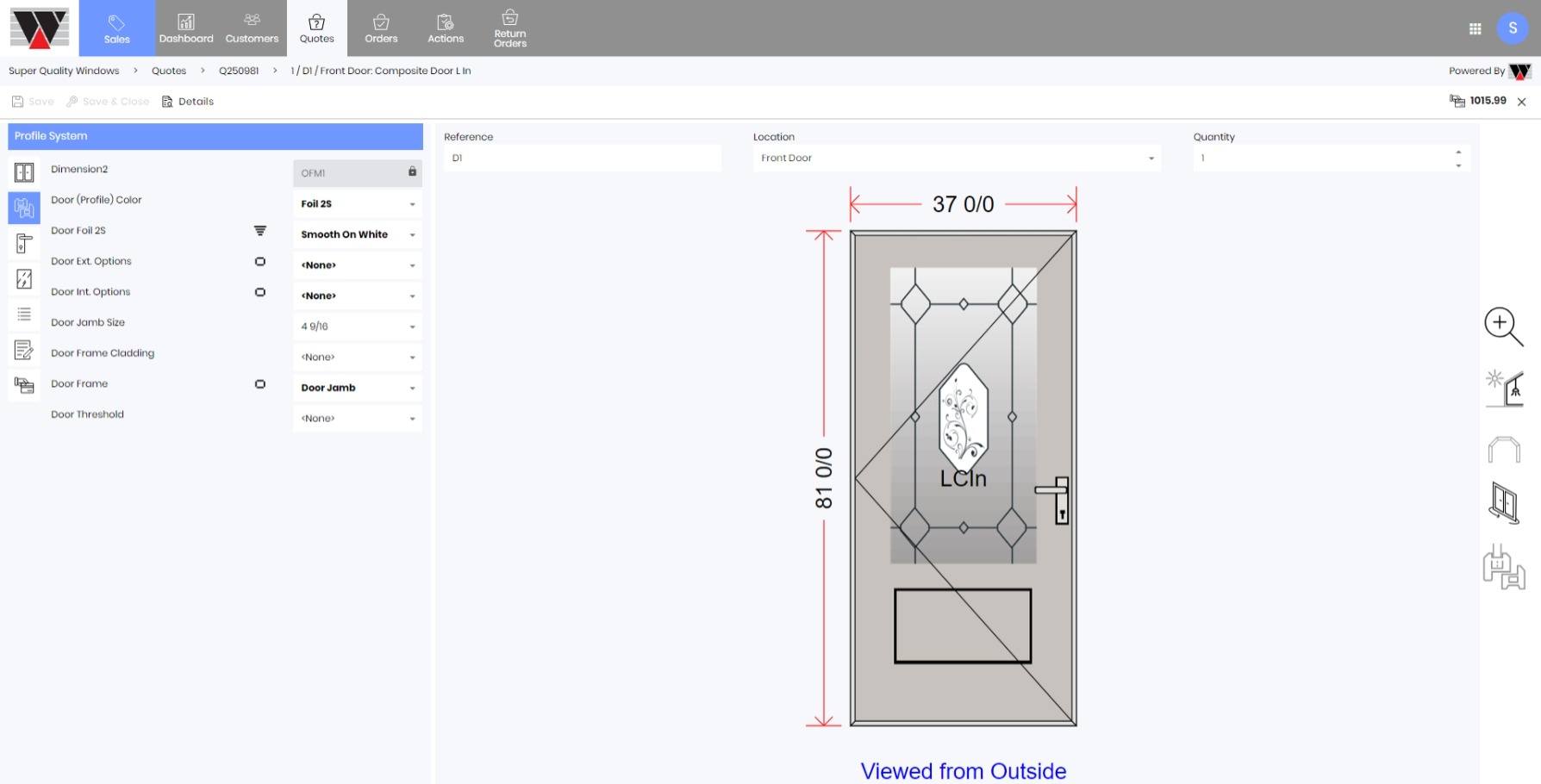Toggle the Door Ext. Options link icon

[x=260, y=262]
